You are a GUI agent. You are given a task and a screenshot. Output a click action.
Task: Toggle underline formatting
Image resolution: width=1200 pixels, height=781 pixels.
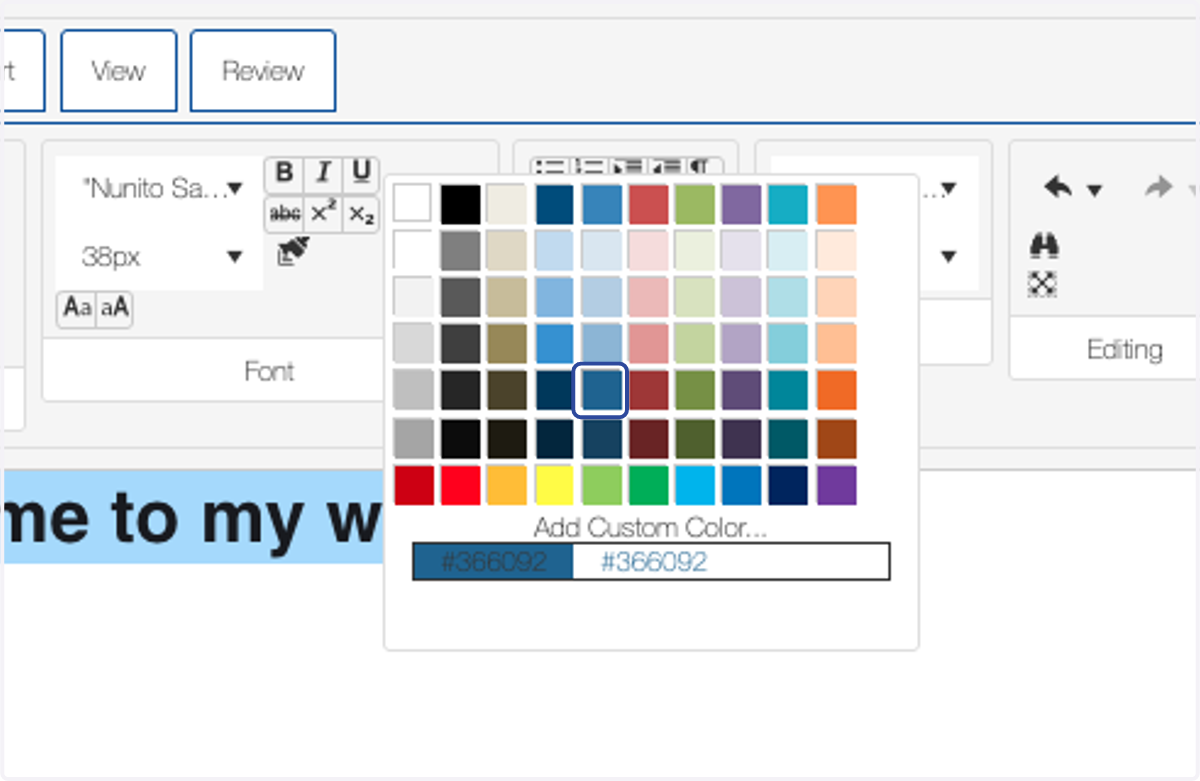click(361, 174)
